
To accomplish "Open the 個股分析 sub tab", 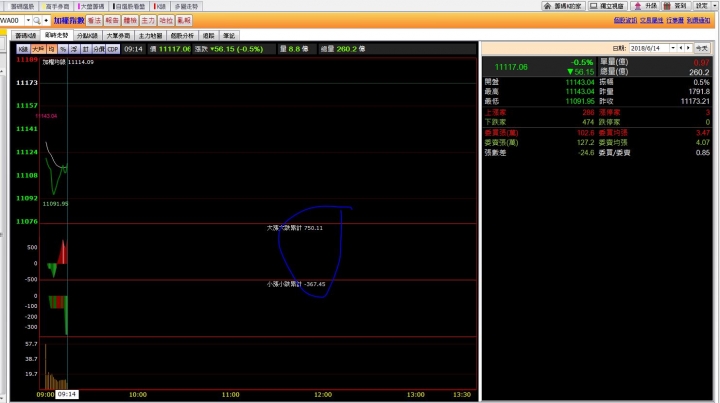I will point(182,35).
